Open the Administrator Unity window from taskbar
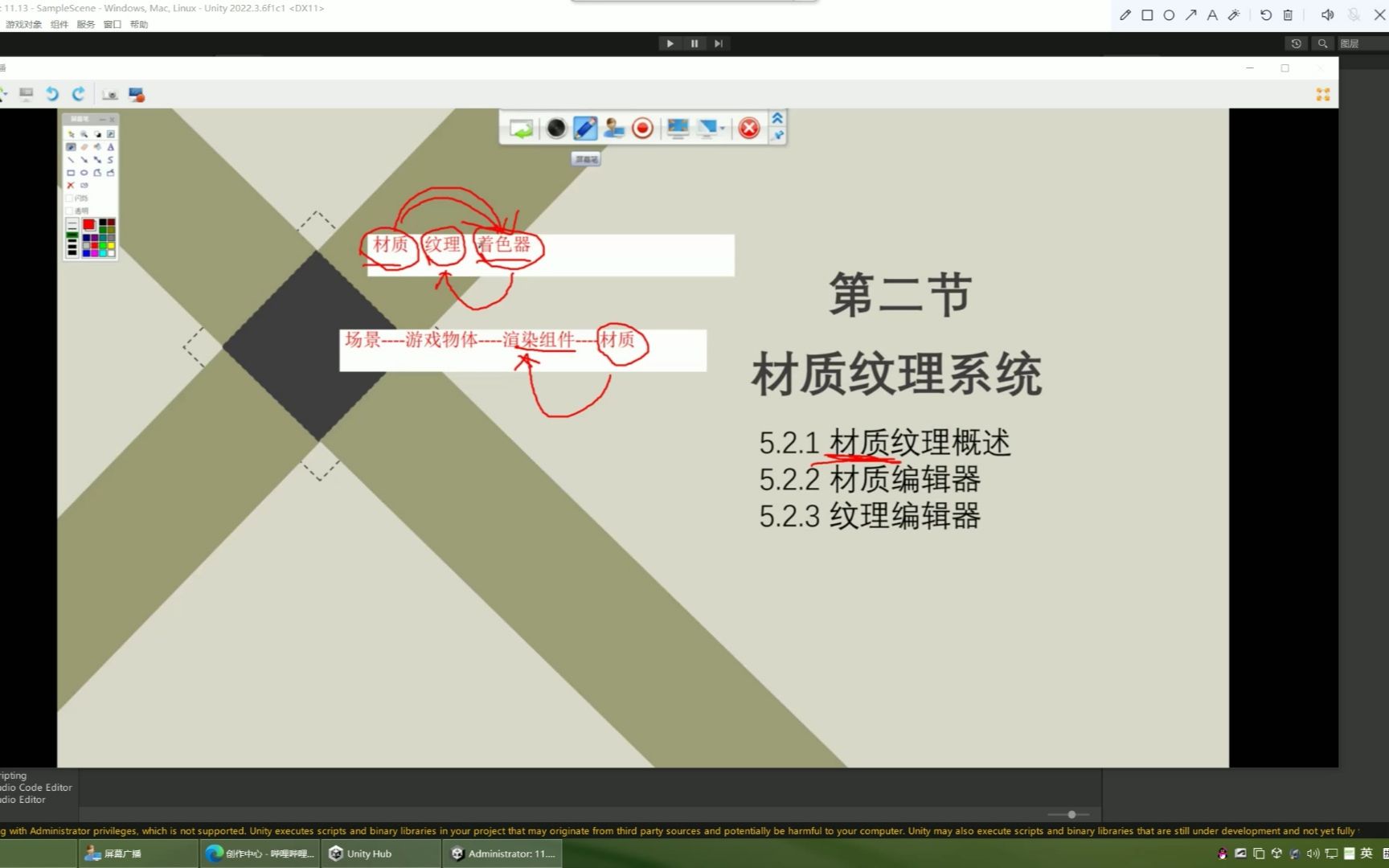Screen dimensions: 1389x868 [x=502, y=854]
